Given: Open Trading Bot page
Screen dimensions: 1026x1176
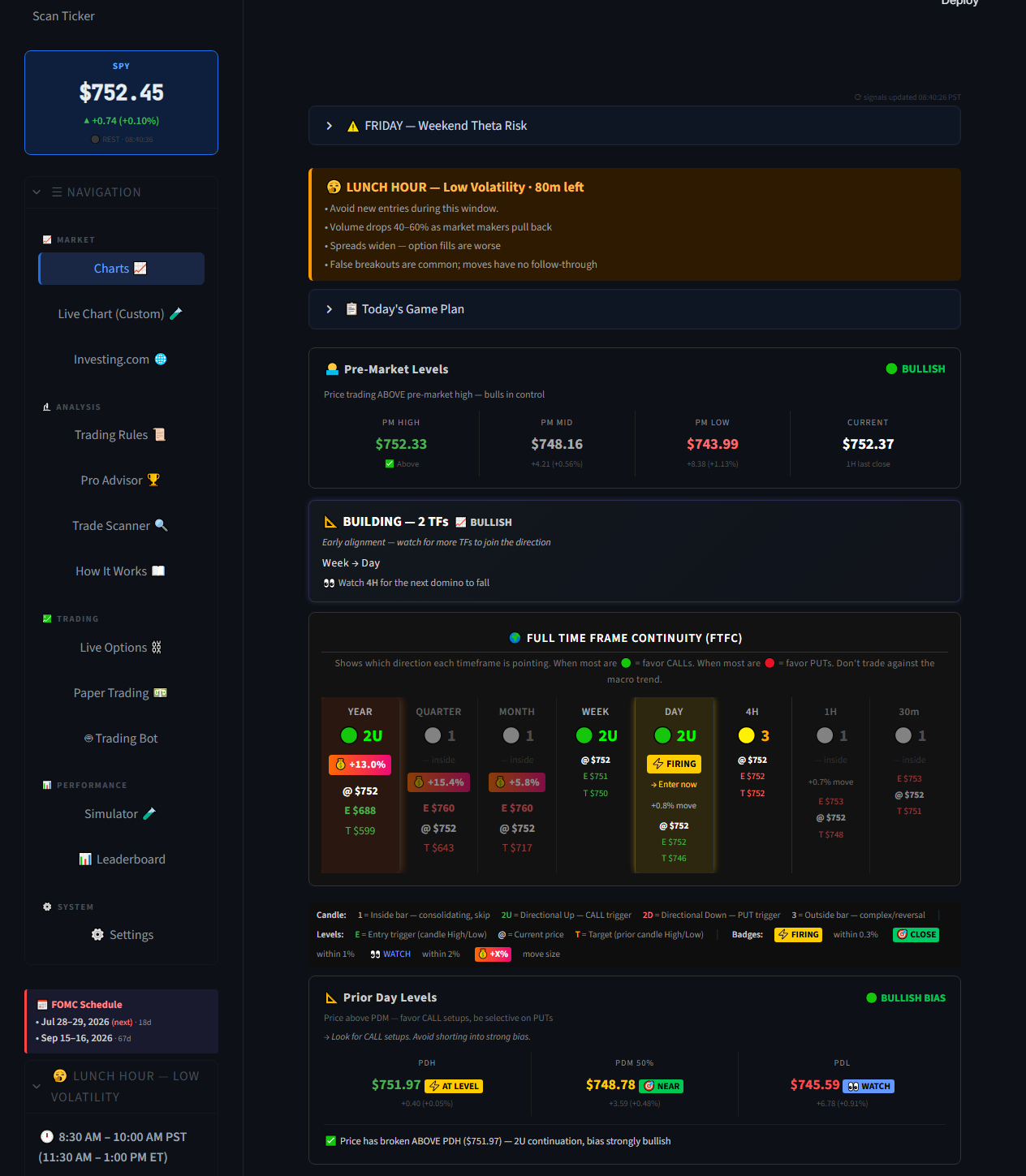Looking at the screenshot, I should coord(121,739).
